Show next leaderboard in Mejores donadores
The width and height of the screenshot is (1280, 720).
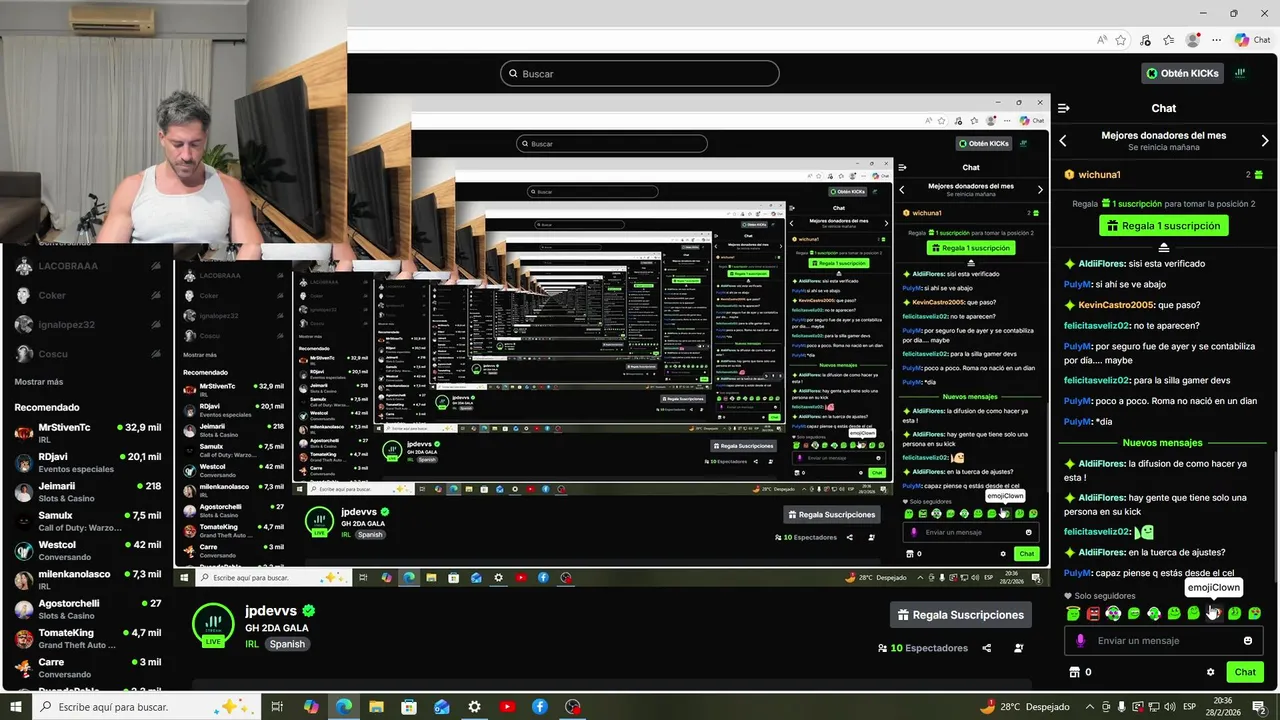tap(1265, 141)
